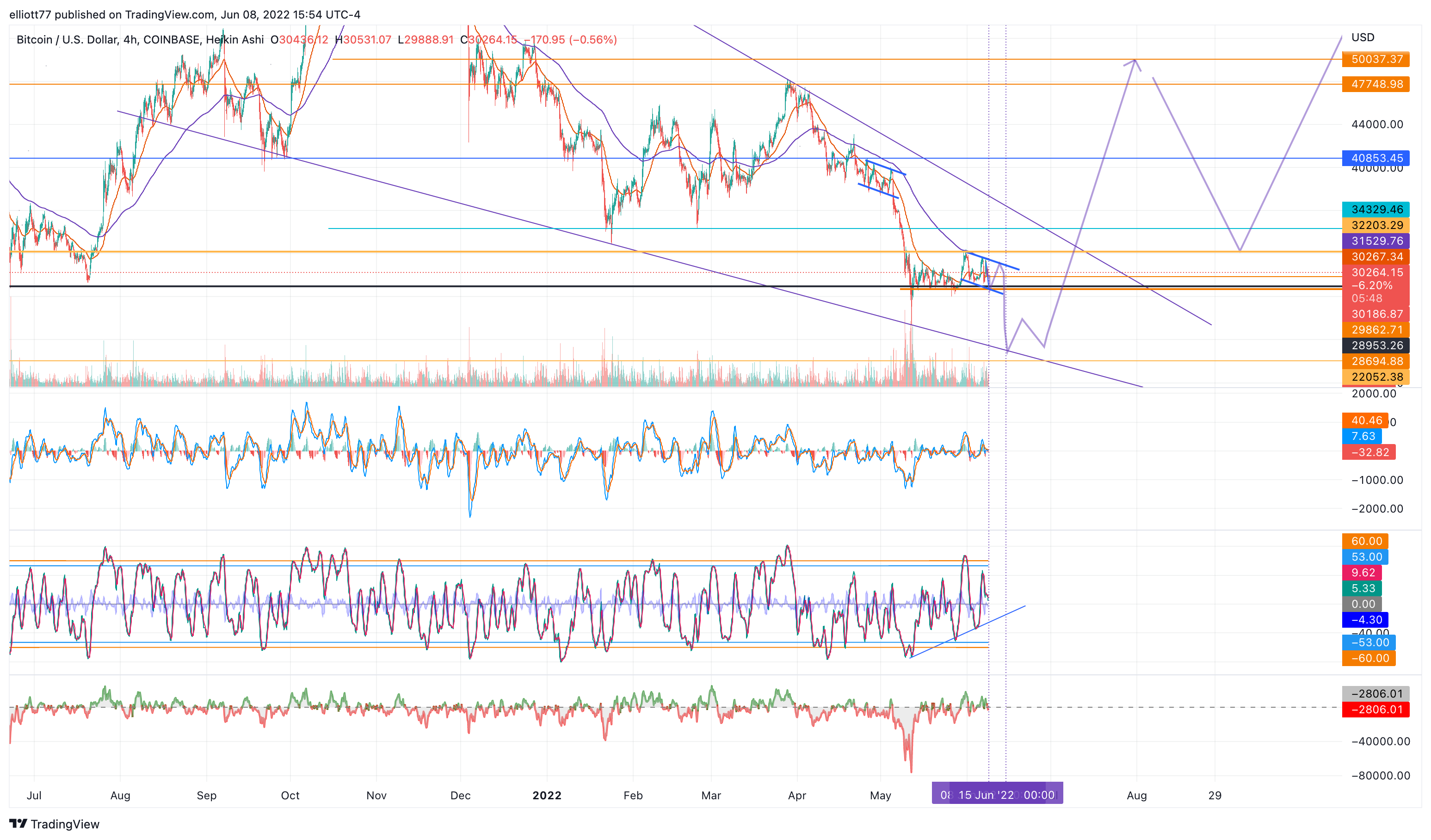Click the 29862.71 orange price label
This screenshot has width=1431, height=840.
pyautogui.click(x=1376, y=329)
